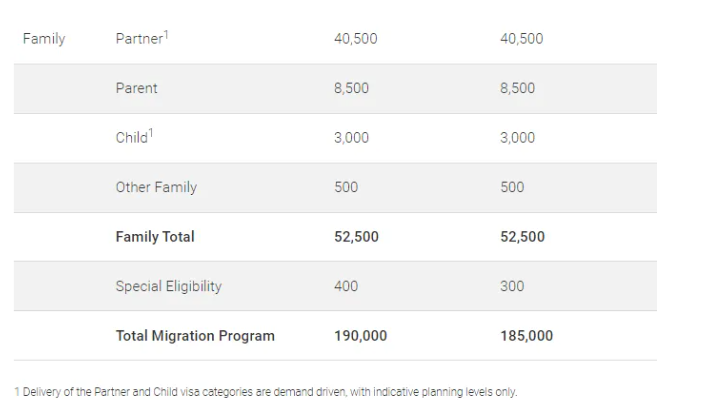Click the first 8,500 Parent value
This screenshot has height=400, width=703.
pos(351,88)
